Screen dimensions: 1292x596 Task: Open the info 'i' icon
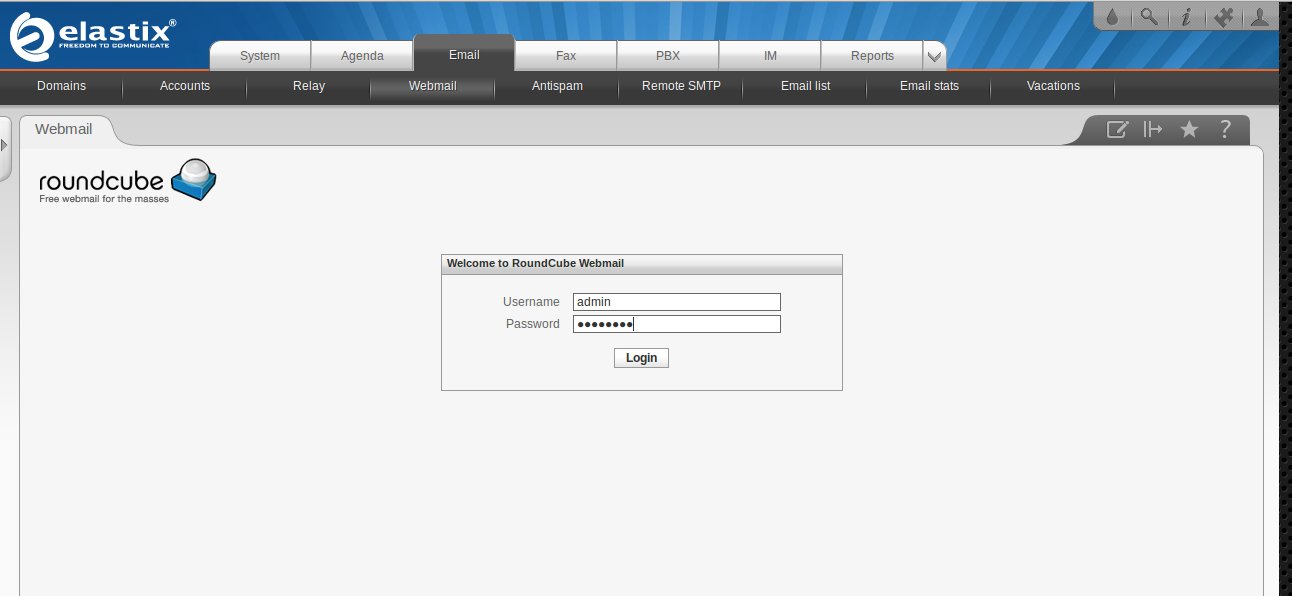click(1186, 17)
